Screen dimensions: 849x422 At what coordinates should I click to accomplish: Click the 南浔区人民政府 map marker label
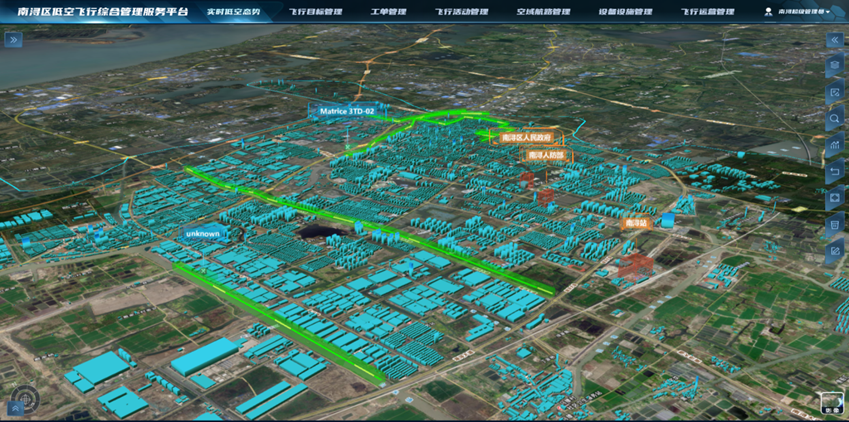point(523,137)
